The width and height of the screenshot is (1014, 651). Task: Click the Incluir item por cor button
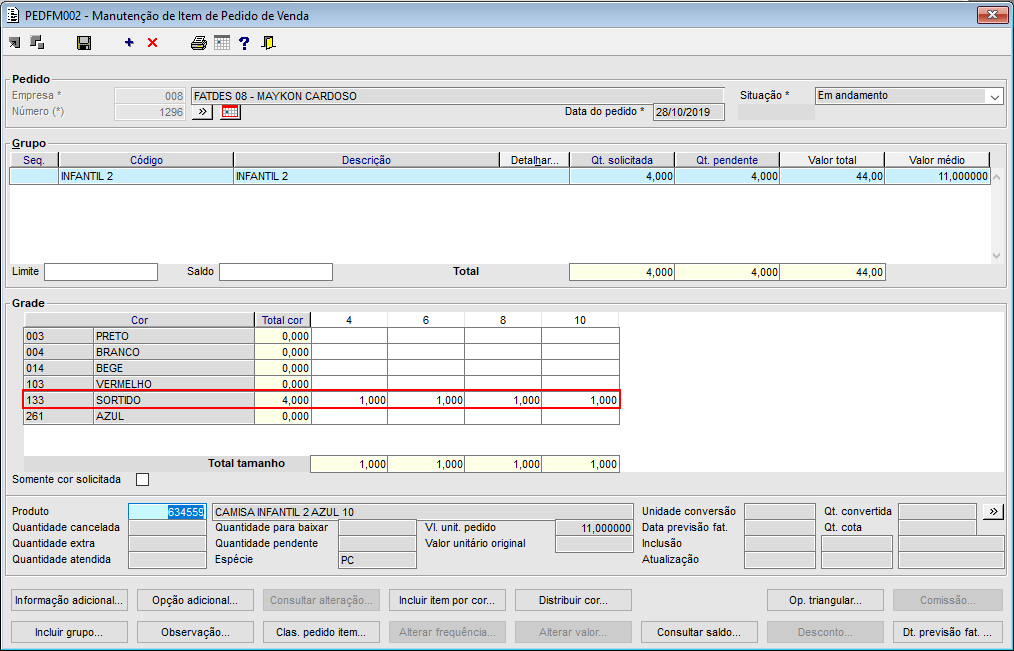tap(447, 600)
